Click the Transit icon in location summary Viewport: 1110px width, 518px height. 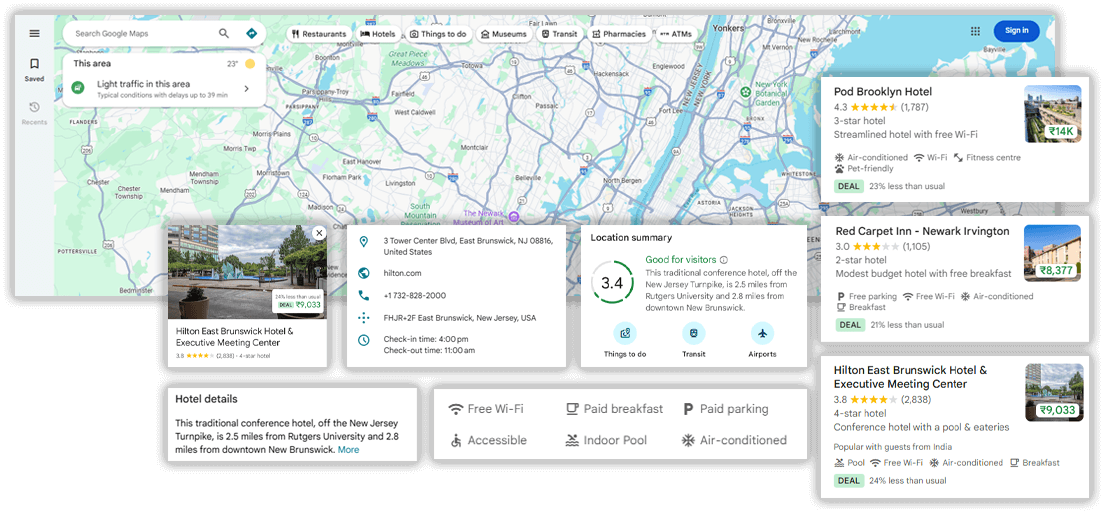click(x=694, y=334)
